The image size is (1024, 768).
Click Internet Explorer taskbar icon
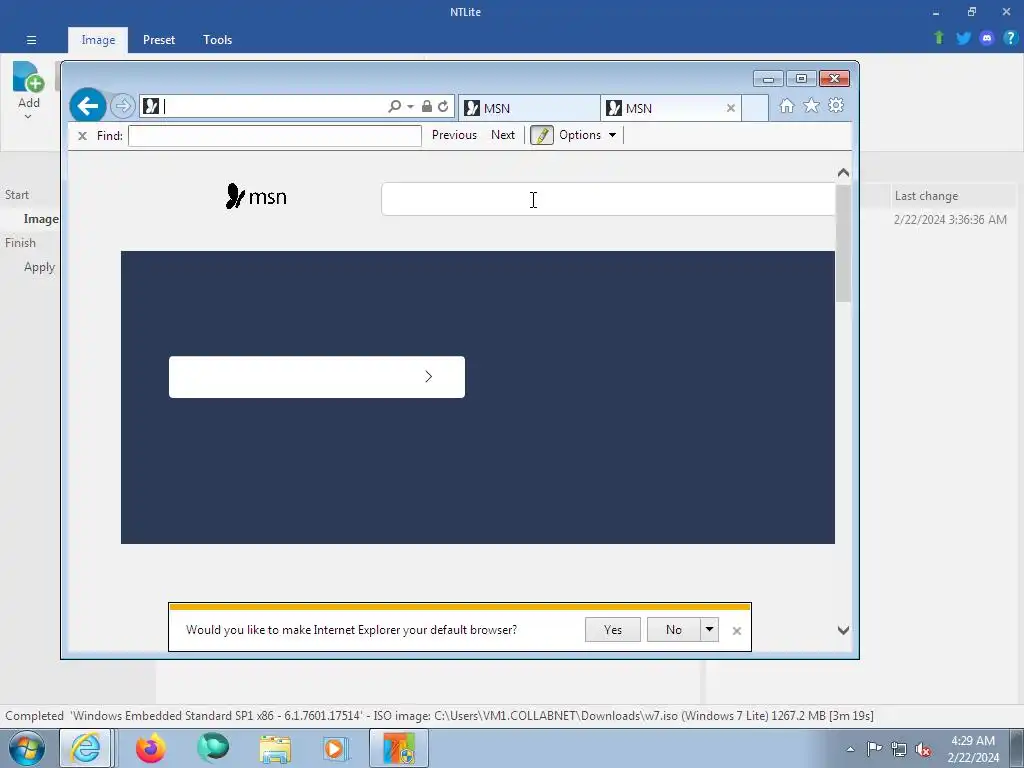tap(86, 748)
